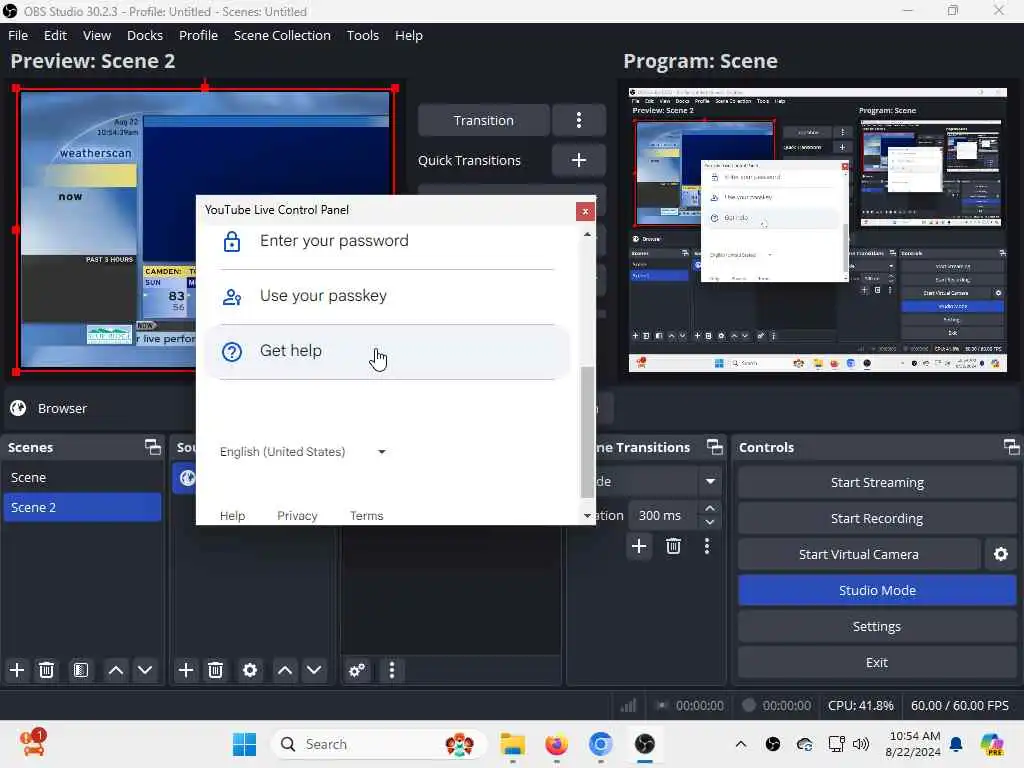1024x768 pixels.
Task: Move source up in the Sources dock
Action: pyautogui.click(x=285, y=670)
